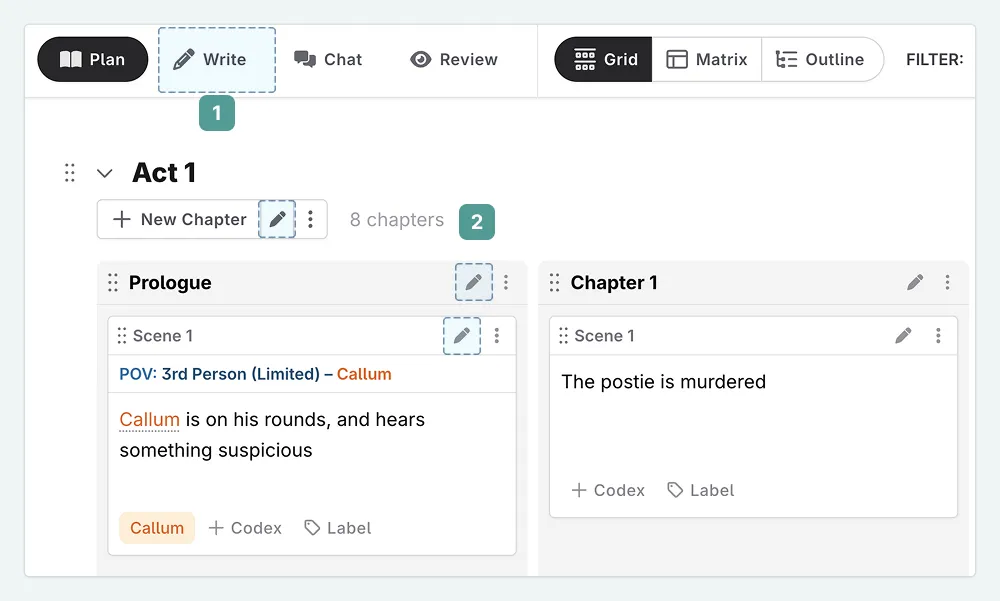1000x601 pixels.
Task: Add a Label to Chapter 1 scene
Action: tap(701, 490)
